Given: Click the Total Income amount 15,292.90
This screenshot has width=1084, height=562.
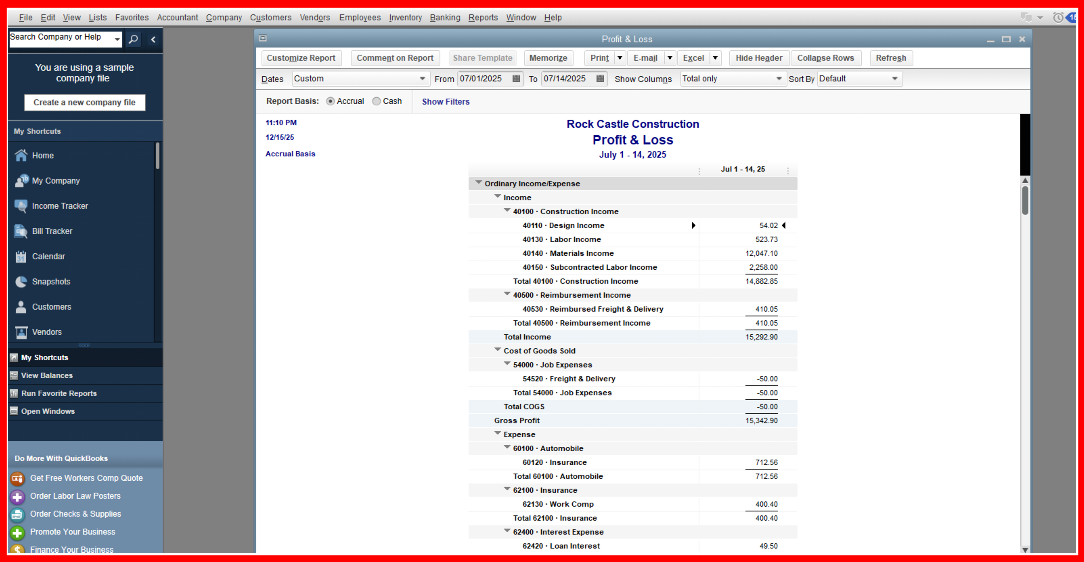Looking at the screenshot, I should 761,337.
